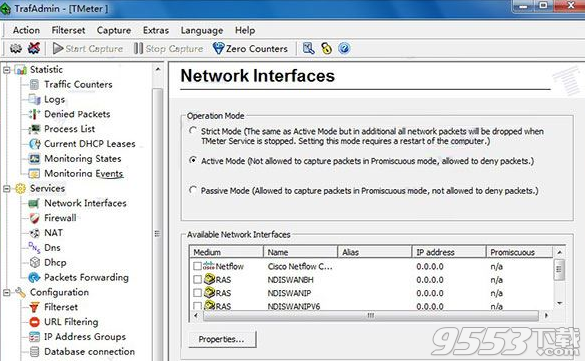Click the Zero Counters diamond icon

(x=218, y=48)
